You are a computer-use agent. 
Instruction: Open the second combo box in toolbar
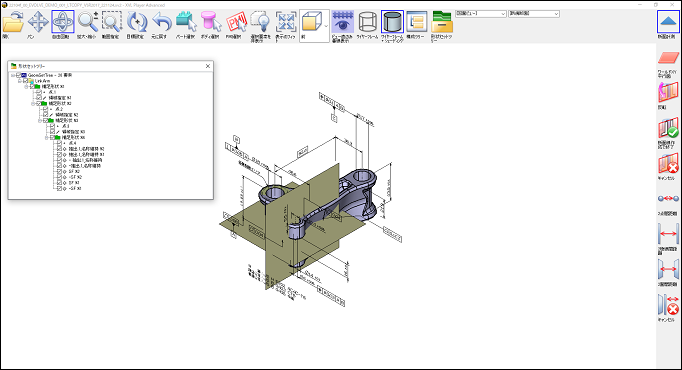pyautogui.click(x=534, y=14)
